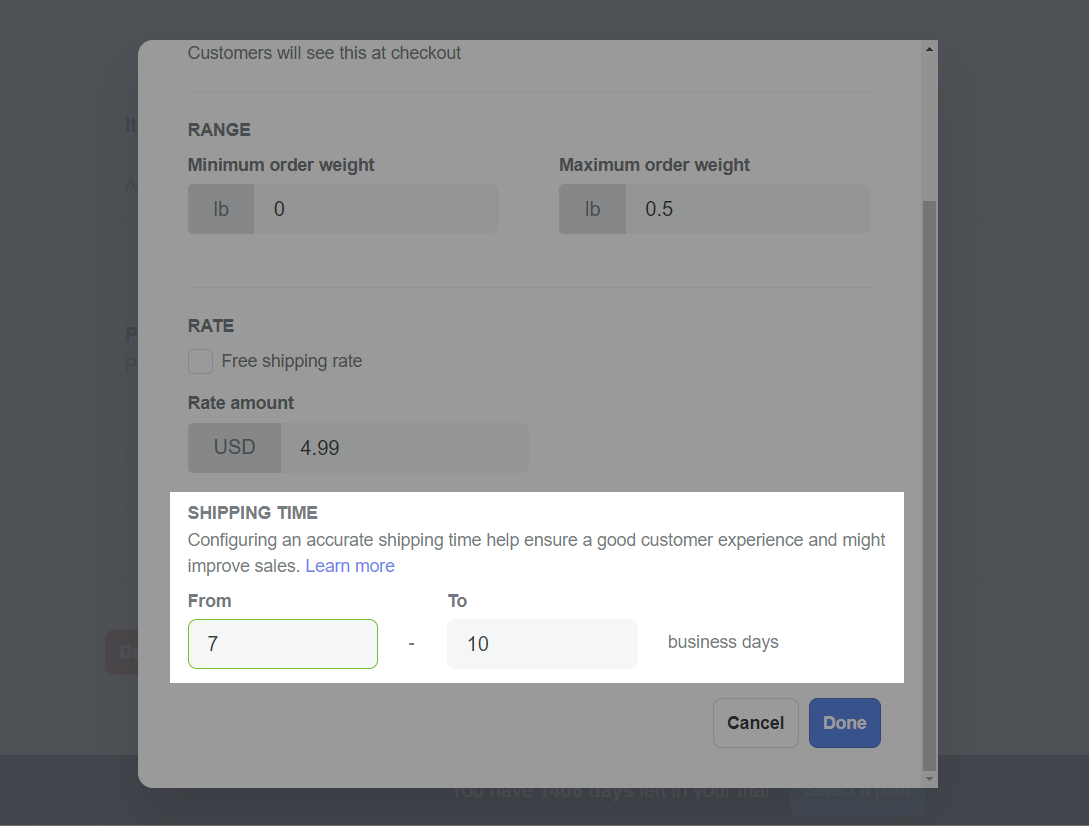Screen dimensions: 1089x826
Task: Click the Maximum order weight field
Action: (748, 209)
